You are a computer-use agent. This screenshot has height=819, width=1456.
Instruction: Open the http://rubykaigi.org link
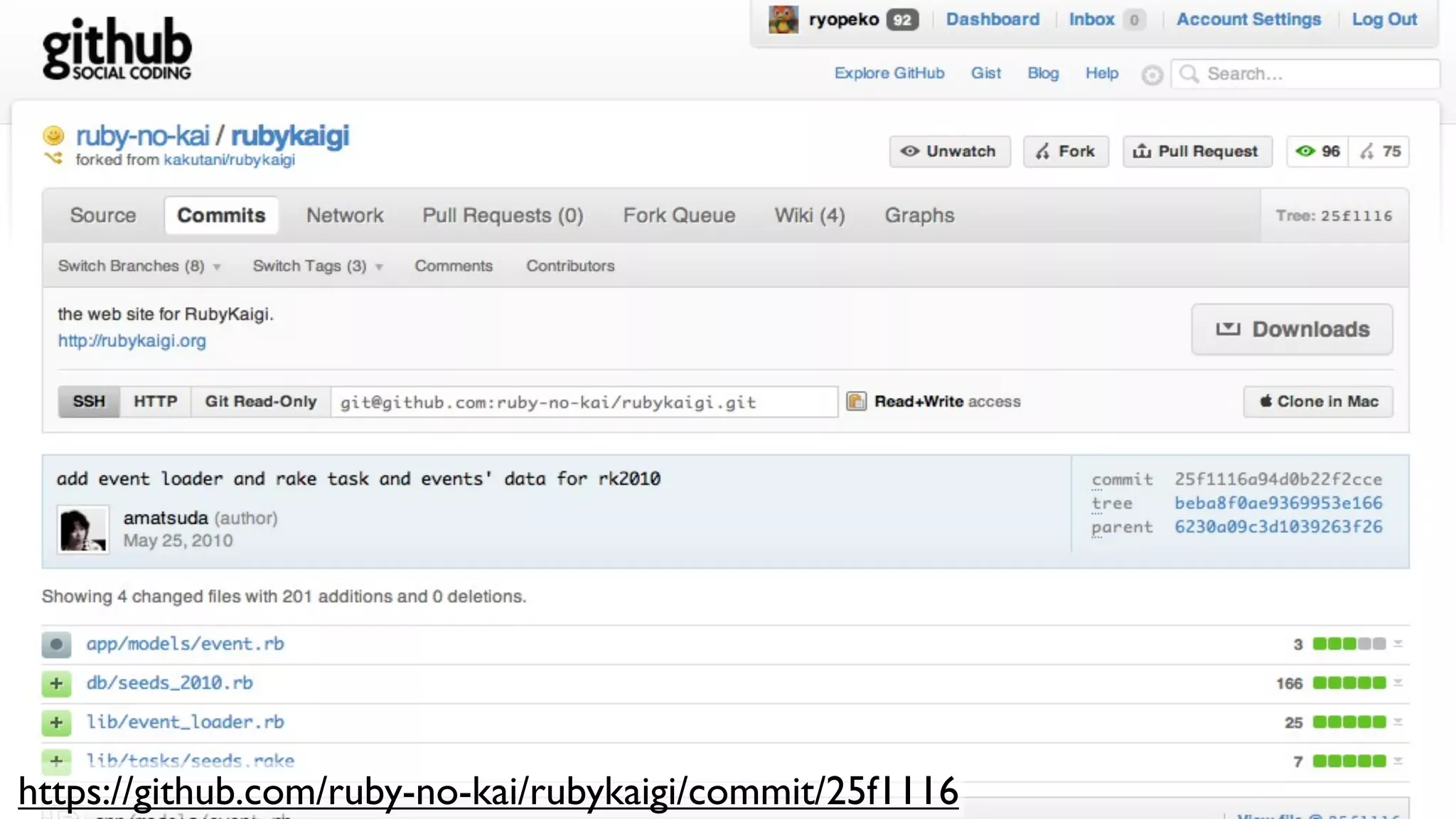point(132,341)
